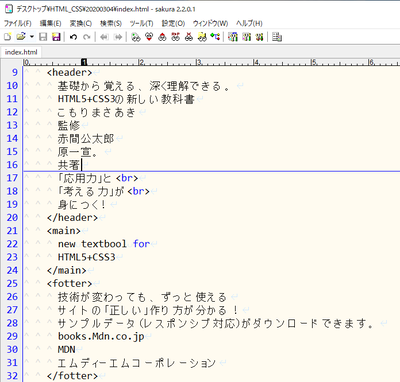
Task: Click the purple Save As floppy icon
Action: click(56, 37)
